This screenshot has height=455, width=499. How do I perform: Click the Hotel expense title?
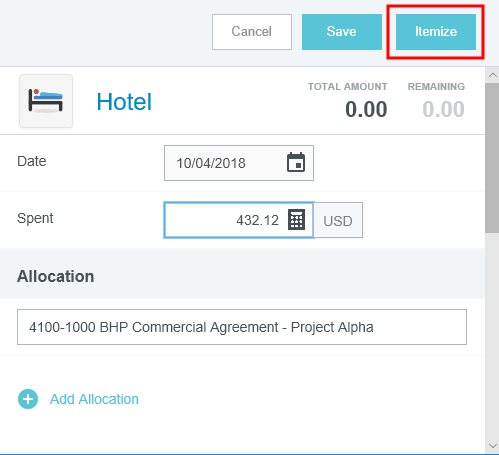124,102
